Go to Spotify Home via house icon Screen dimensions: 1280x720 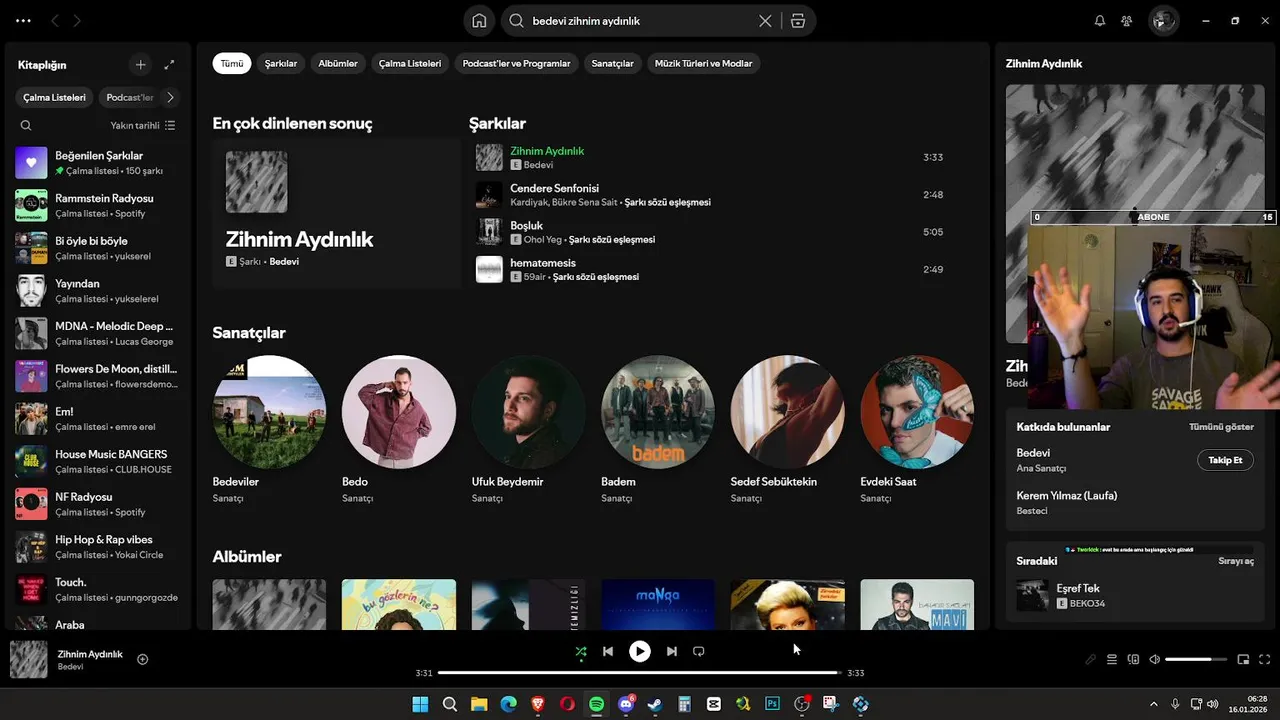point(479,20)
